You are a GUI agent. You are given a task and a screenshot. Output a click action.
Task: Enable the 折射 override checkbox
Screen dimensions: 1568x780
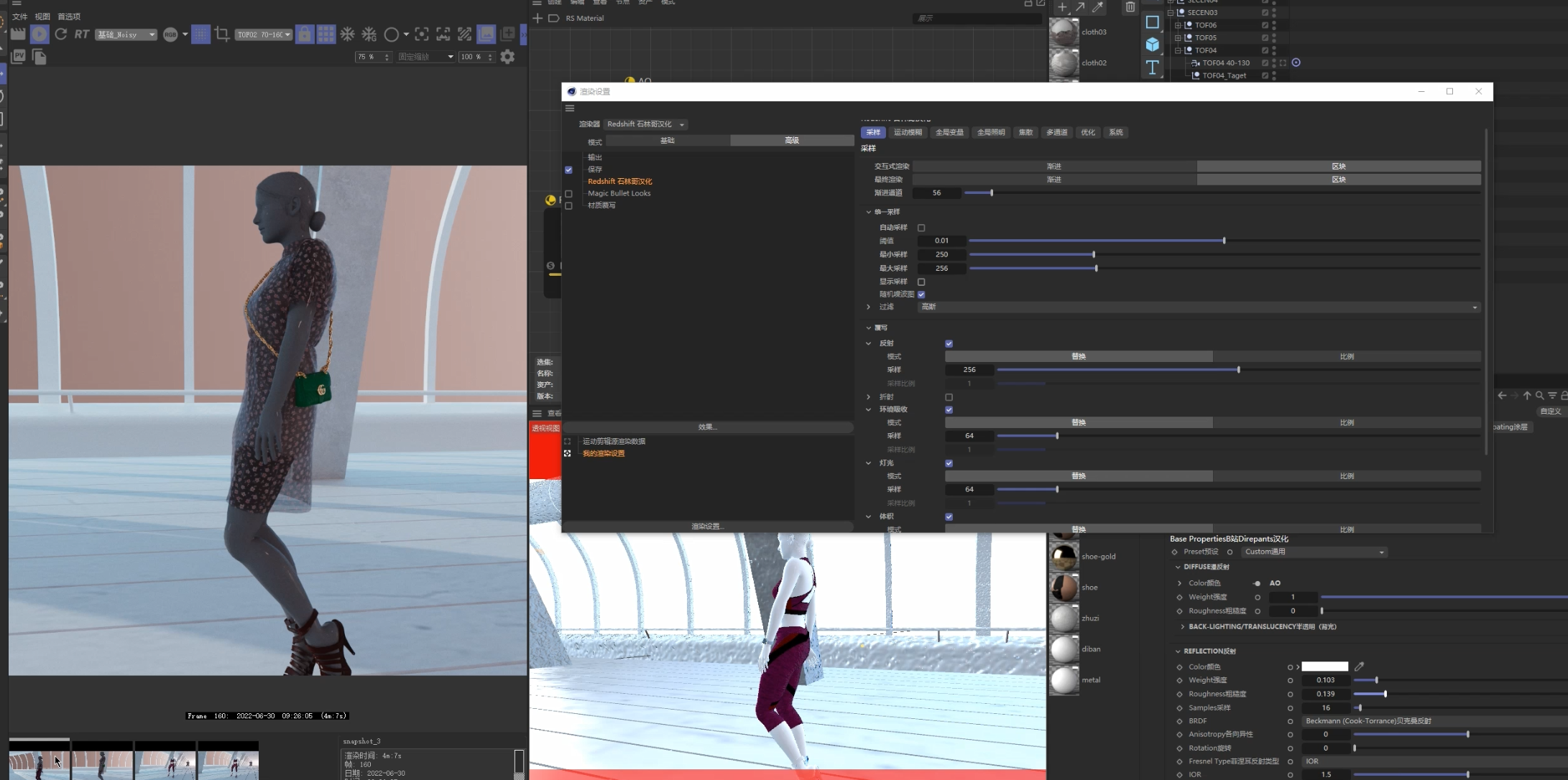coord(949,397)
